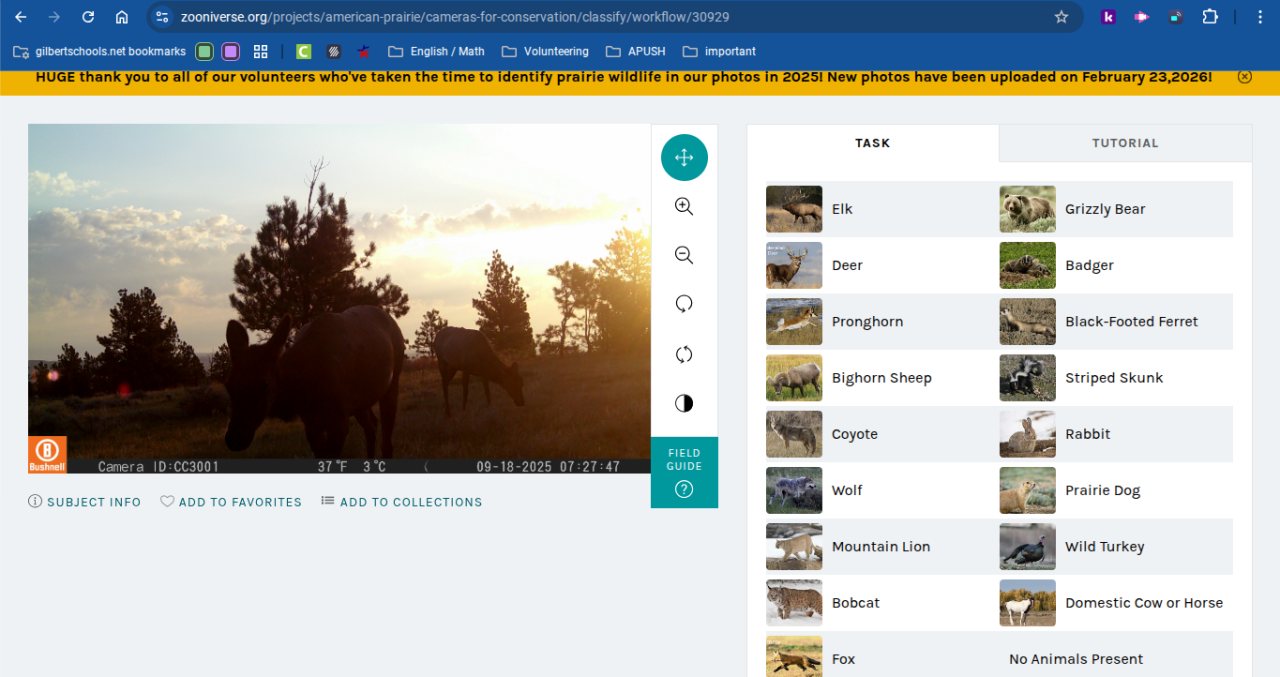Choose Elk as the animal
1280x677 pixels.
(x=882, y=209)
